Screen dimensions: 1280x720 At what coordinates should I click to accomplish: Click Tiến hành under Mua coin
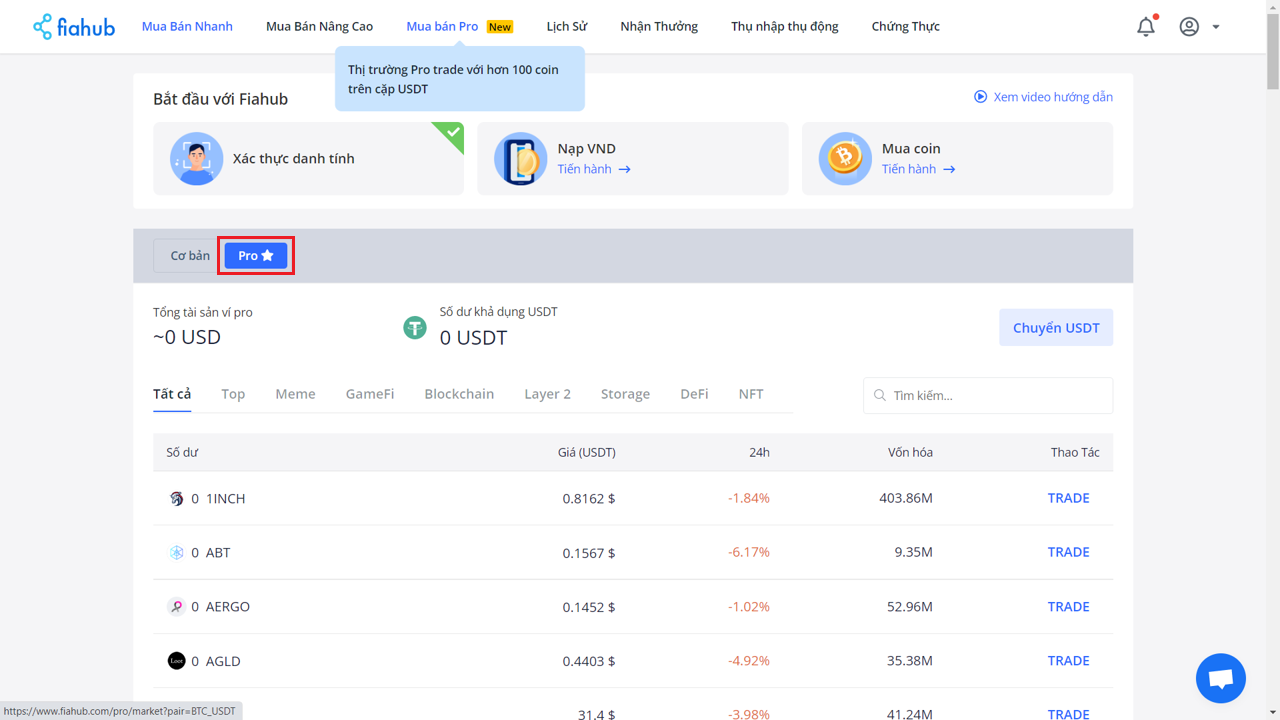909,170
